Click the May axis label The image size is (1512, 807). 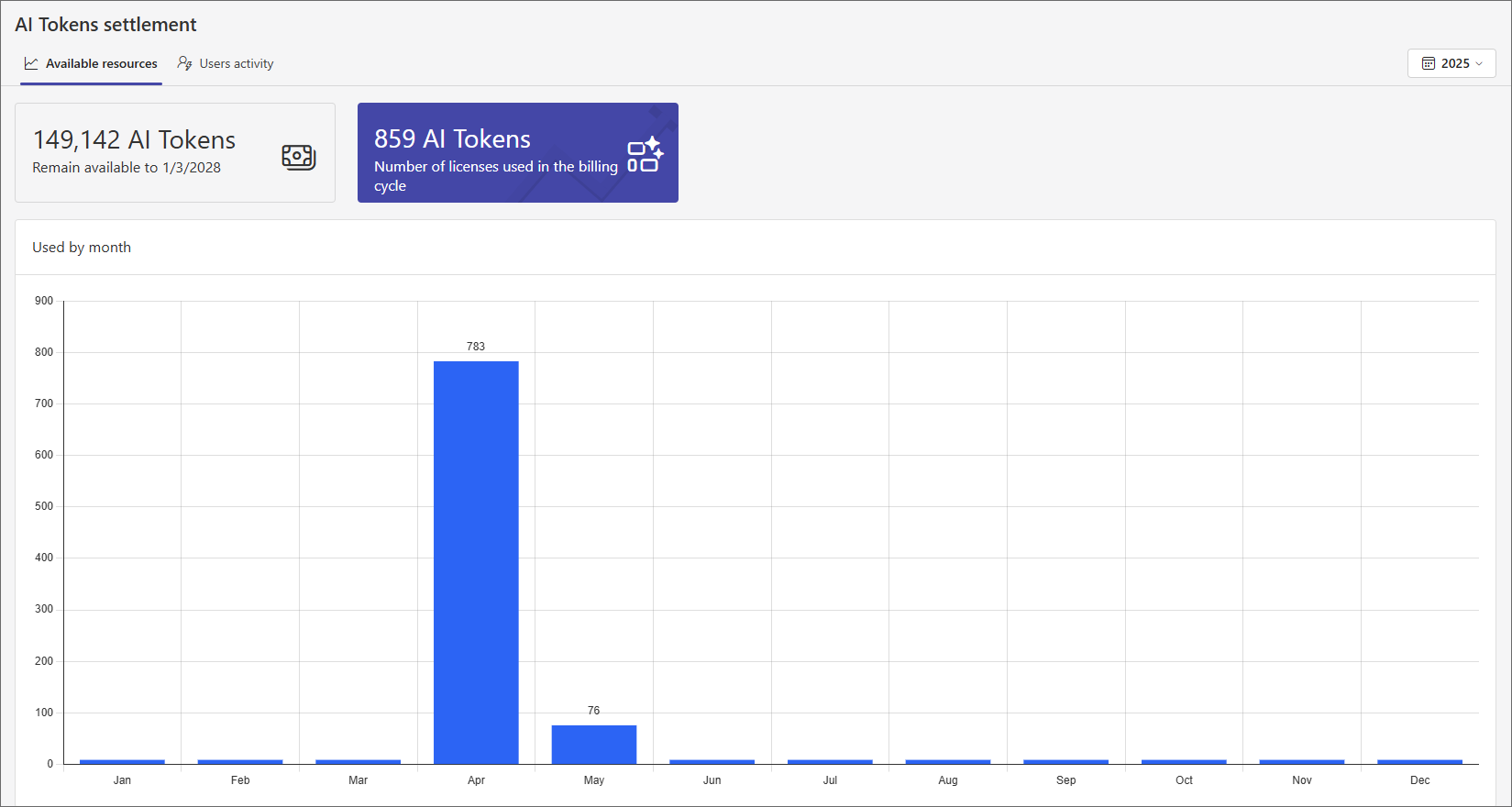pyautogui.click(x=594, y=780)
